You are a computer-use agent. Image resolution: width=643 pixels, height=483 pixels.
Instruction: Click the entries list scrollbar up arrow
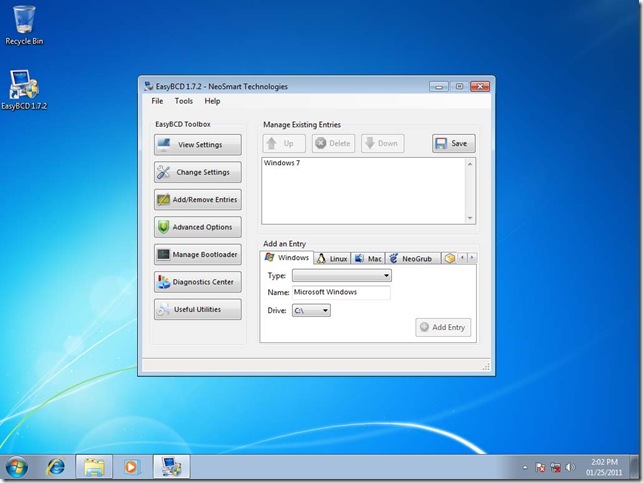470,164
